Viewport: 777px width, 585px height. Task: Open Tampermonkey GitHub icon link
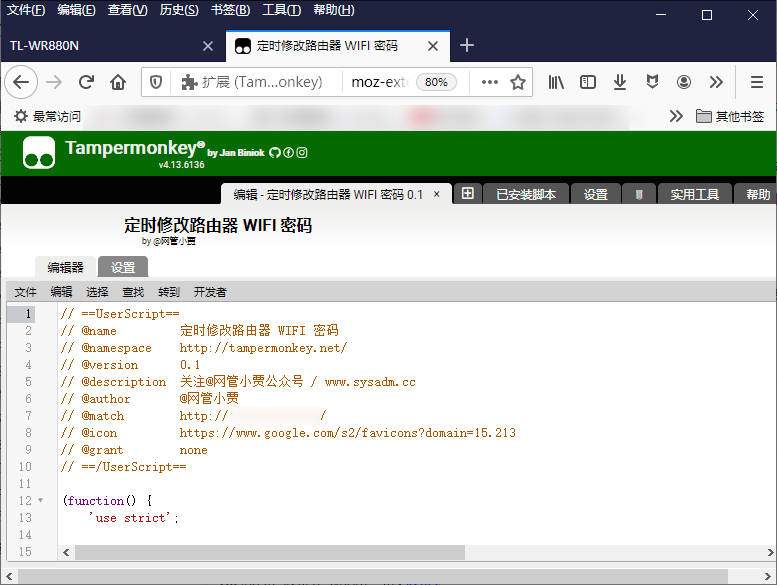pos(275,153)
